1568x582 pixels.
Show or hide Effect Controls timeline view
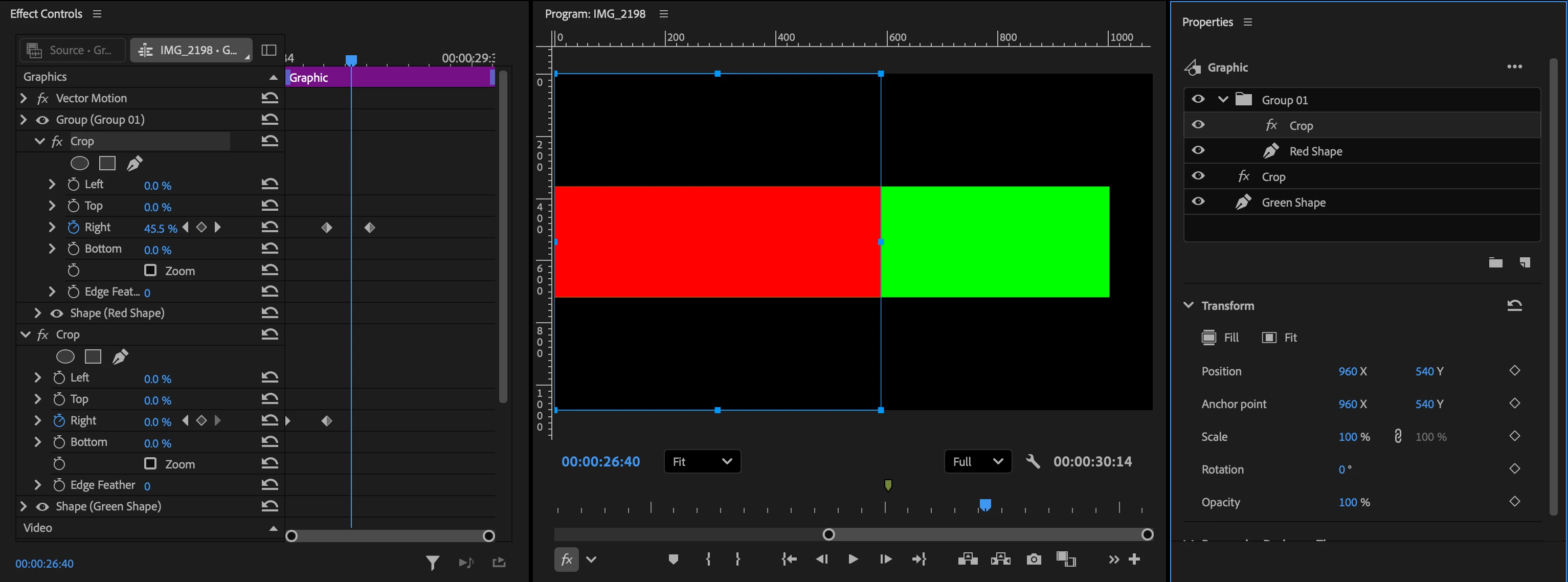click(268, 50)
